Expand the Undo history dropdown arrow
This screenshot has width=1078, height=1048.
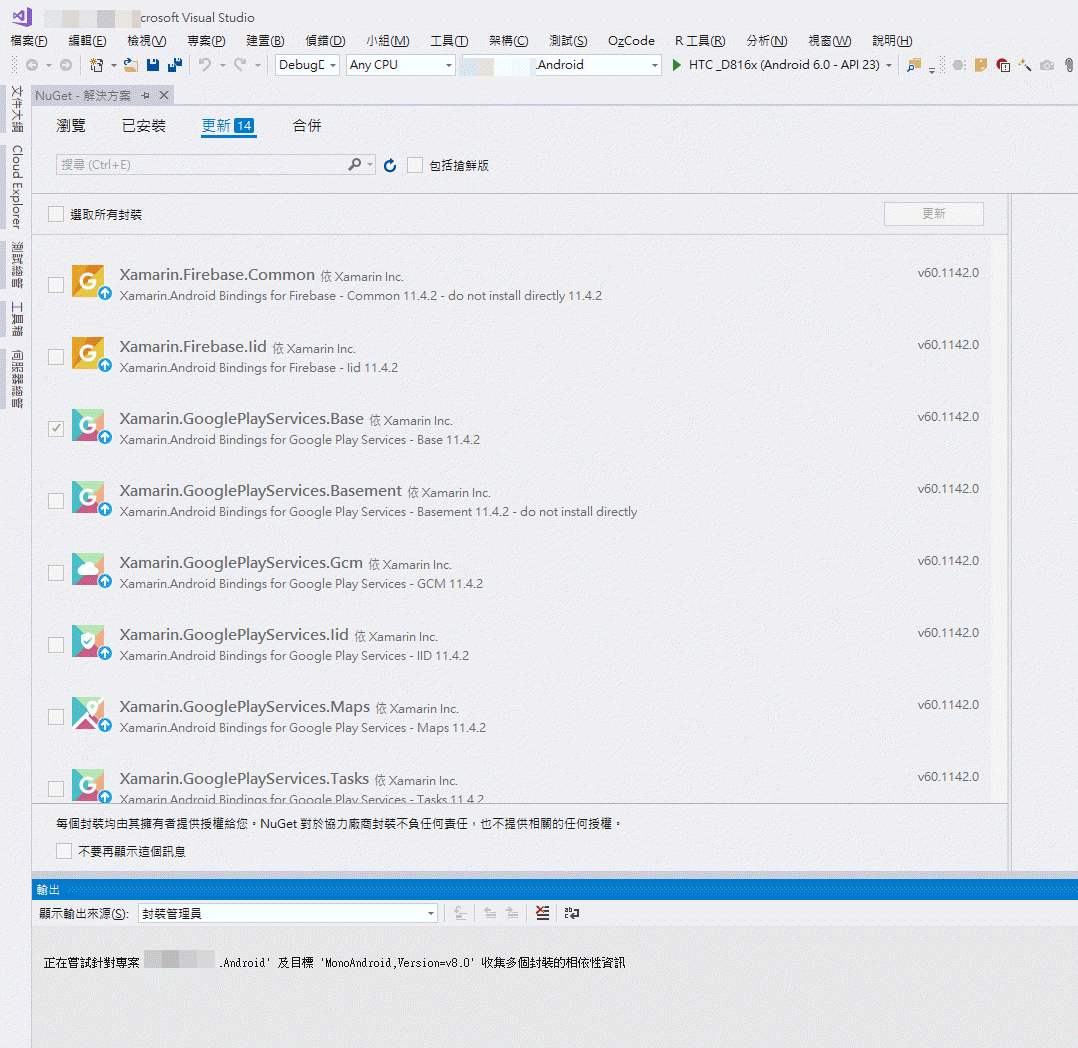click(223, 65)
